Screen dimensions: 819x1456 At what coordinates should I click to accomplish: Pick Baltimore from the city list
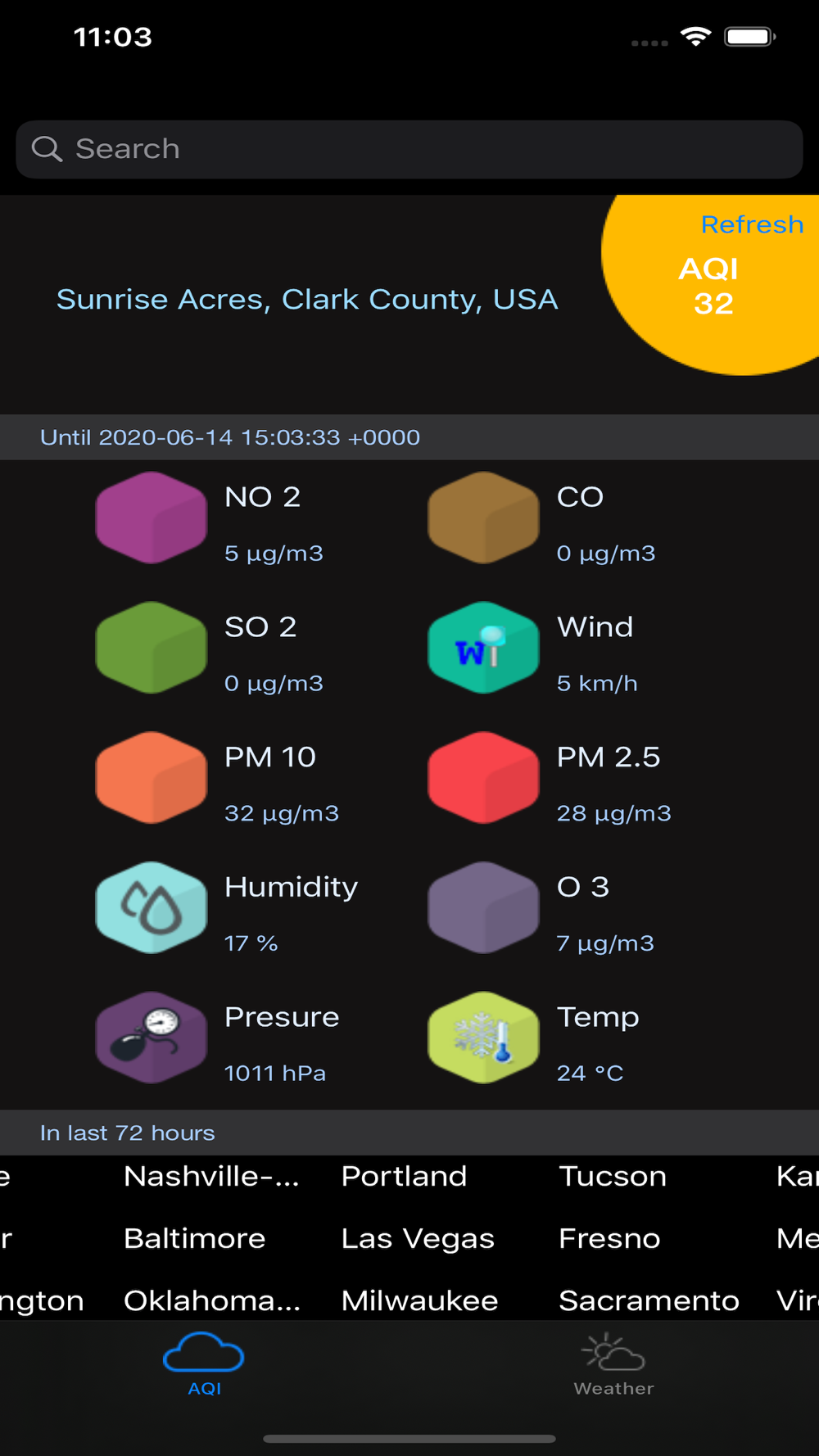coord(195,1239)
